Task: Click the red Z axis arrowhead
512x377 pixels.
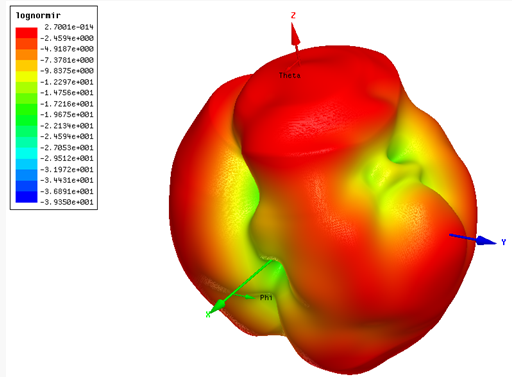Action: click(x=295, y=34)
